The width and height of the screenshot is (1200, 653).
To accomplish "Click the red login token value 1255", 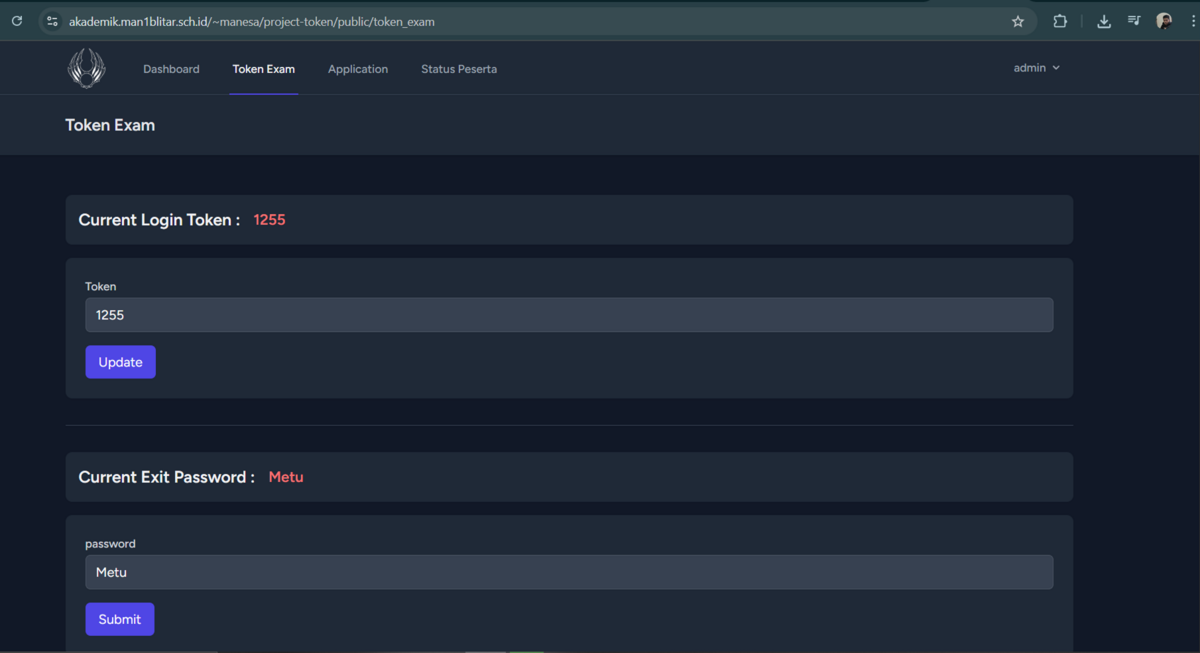I will coord(269,220).
